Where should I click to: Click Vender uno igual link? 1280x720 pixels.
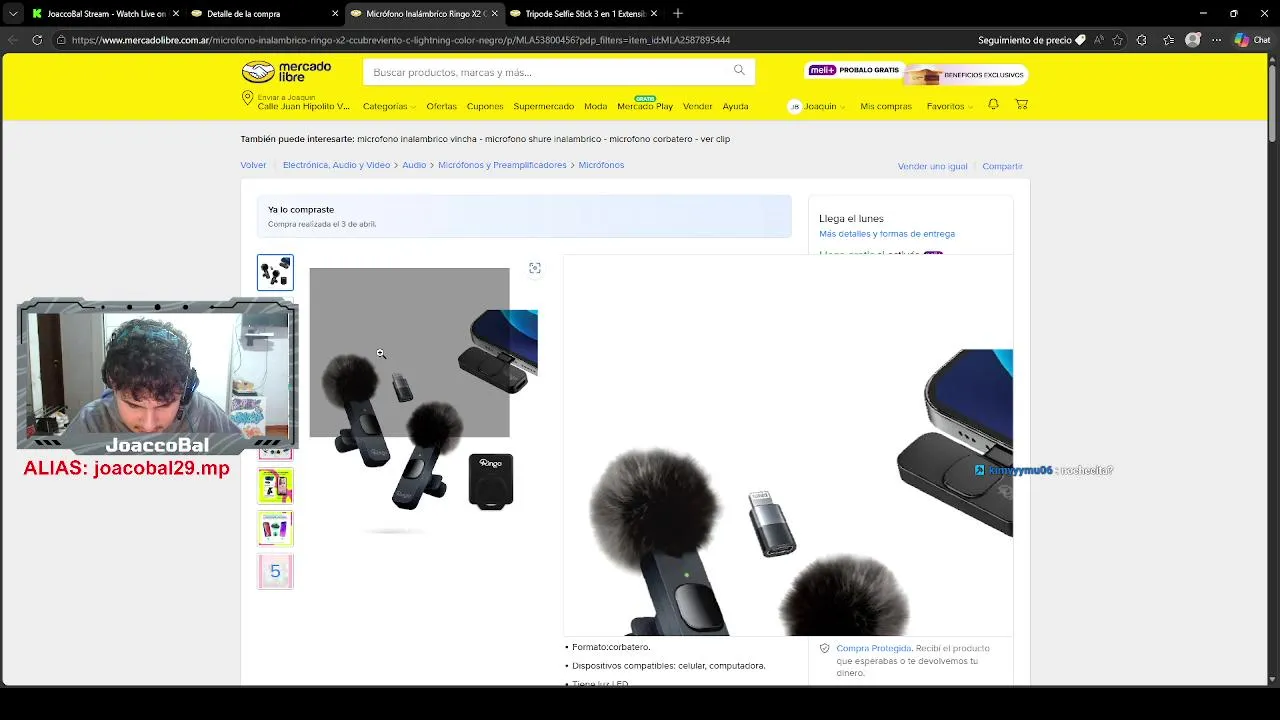[x=932, y=166]
